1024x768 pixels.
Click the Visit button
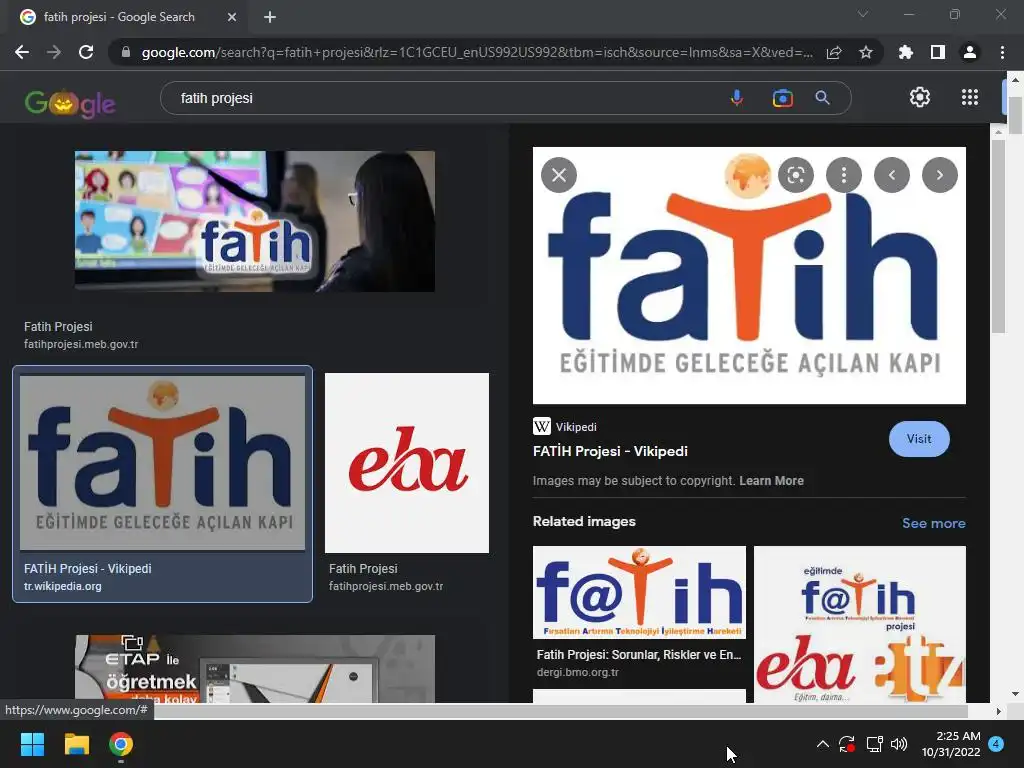coord(919,439)
